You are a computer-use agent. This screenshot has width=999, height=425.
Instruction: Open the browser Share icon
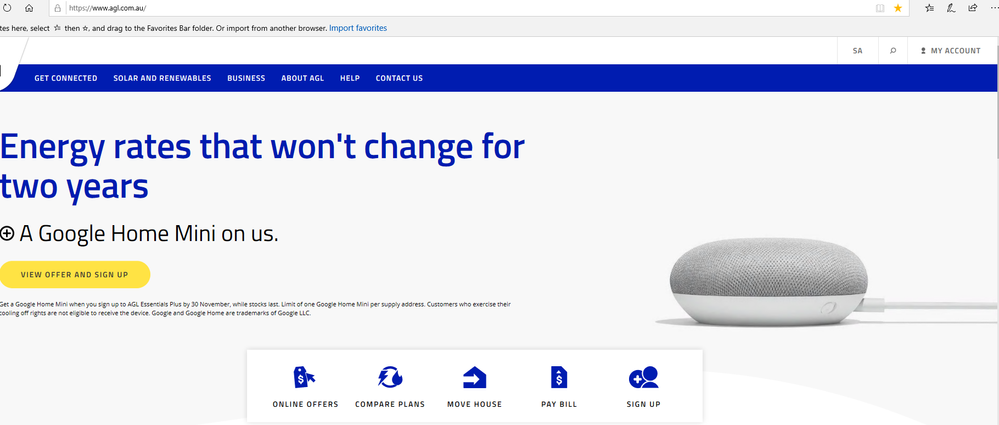pos(972,8)
